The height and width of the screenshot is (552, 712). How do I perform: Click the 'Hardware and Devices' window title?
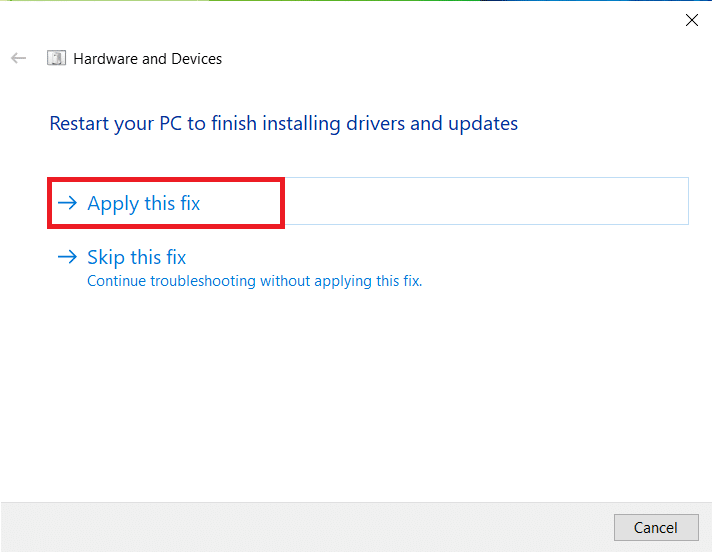(x=147, y=59)
